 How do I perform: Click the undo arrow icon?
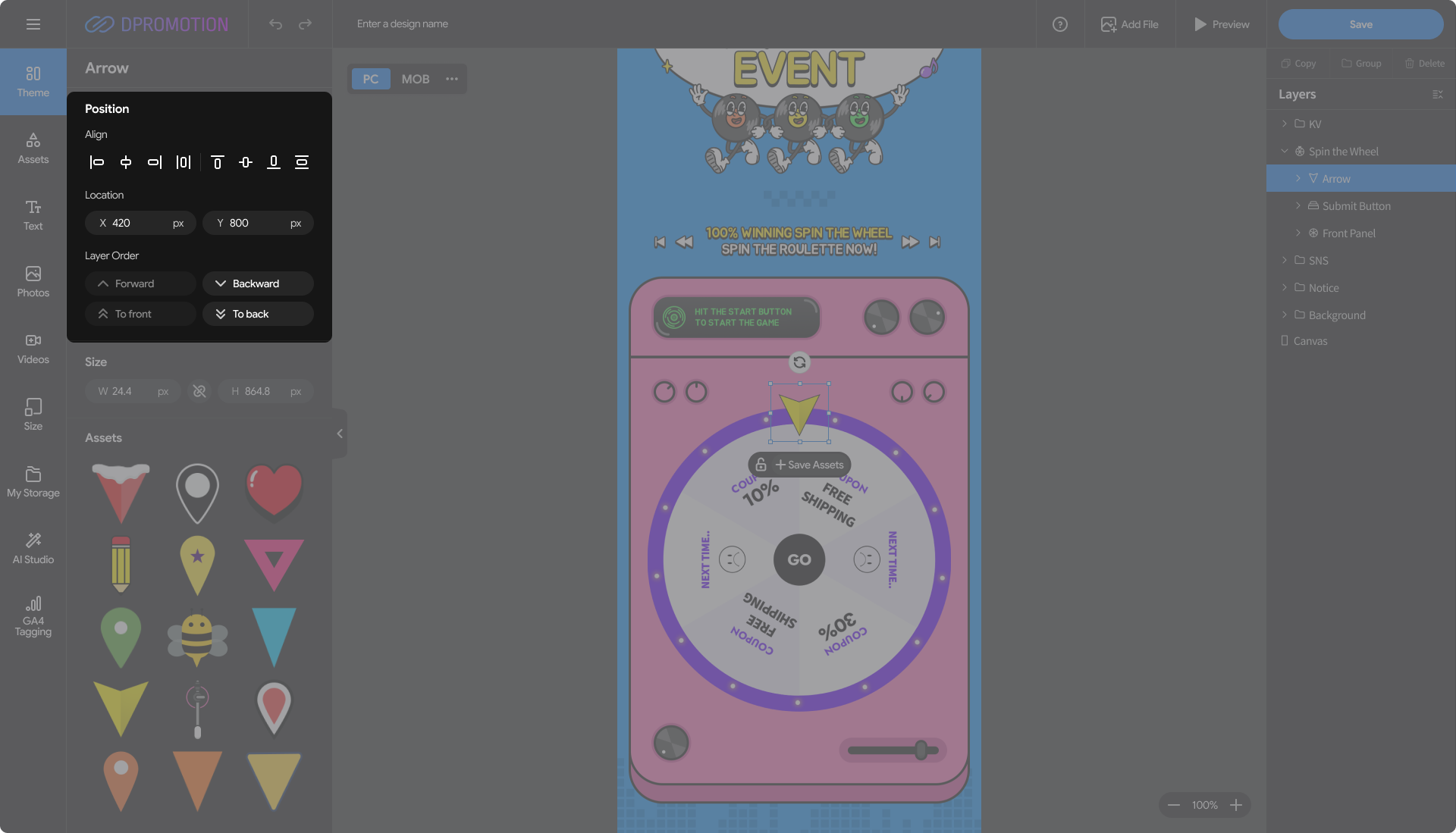pos(275,24)
